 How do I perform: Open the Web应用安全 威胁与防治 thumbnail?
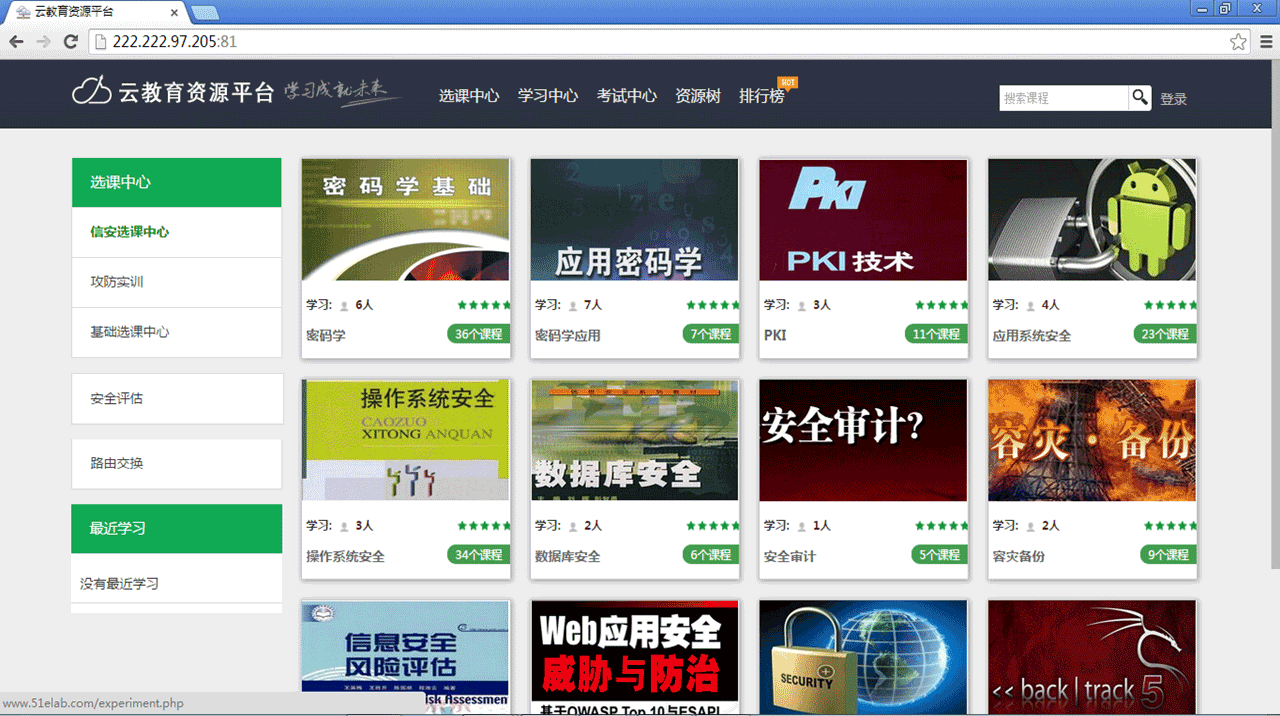(x=634, y=656)
